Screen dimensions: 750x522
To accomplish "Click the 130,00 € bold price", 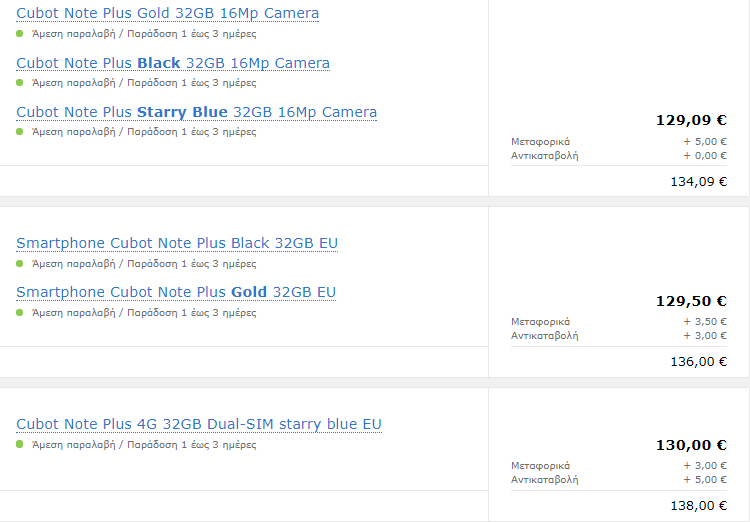I will coord(691,445).
